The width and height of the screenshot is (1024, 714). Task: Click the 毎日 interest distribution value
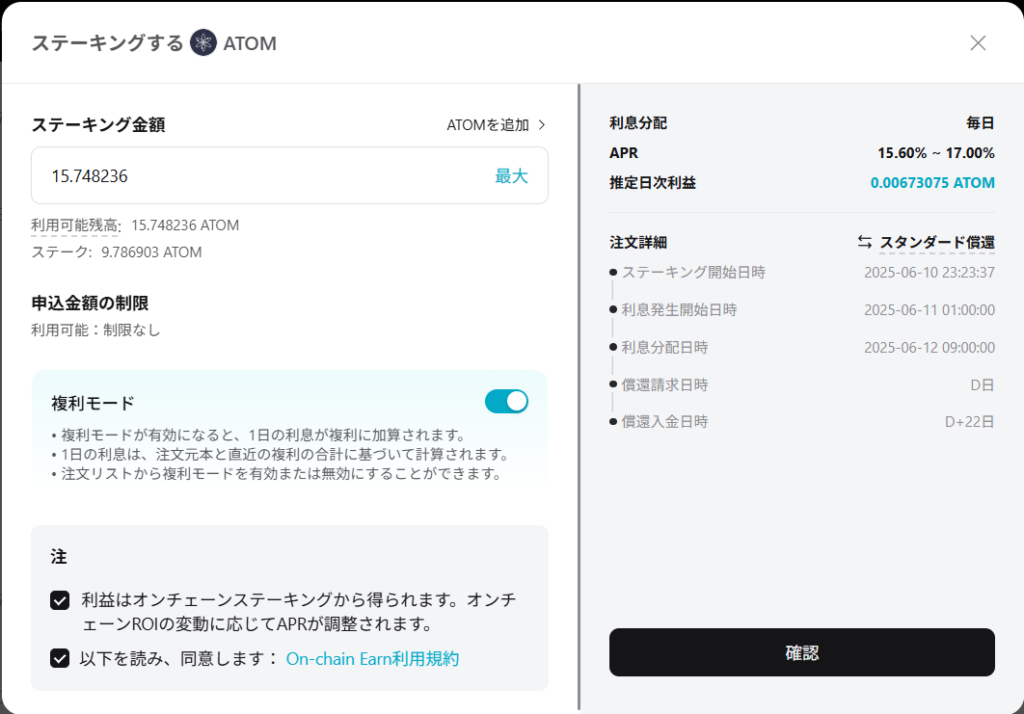(x=980, y=123)
